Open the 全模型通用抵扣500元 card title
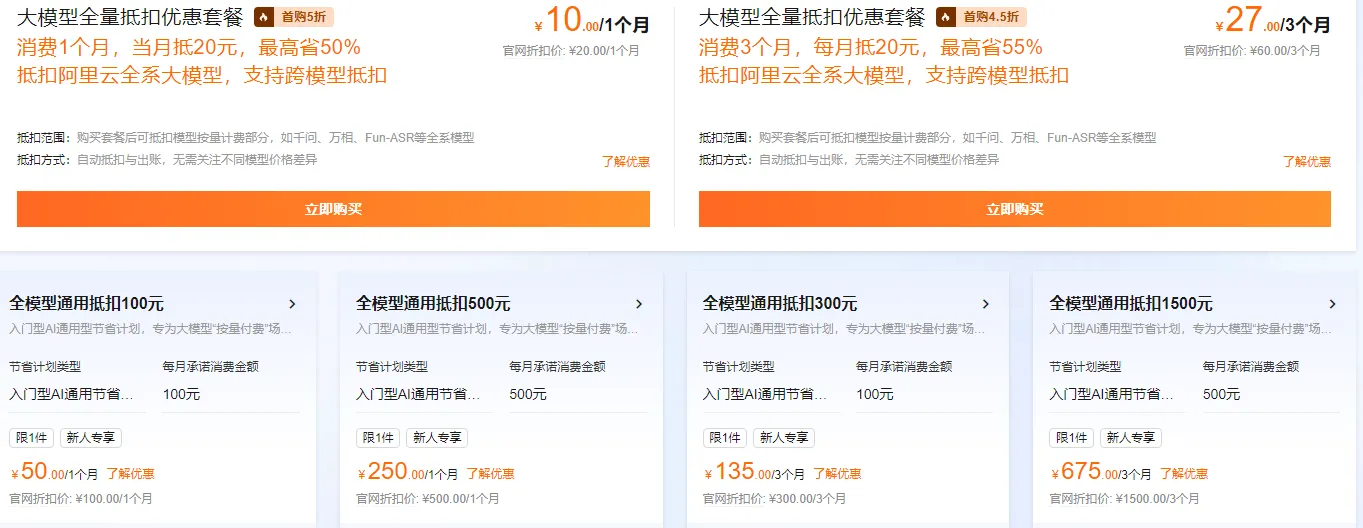1363x528 pixels. coord(433,304)
